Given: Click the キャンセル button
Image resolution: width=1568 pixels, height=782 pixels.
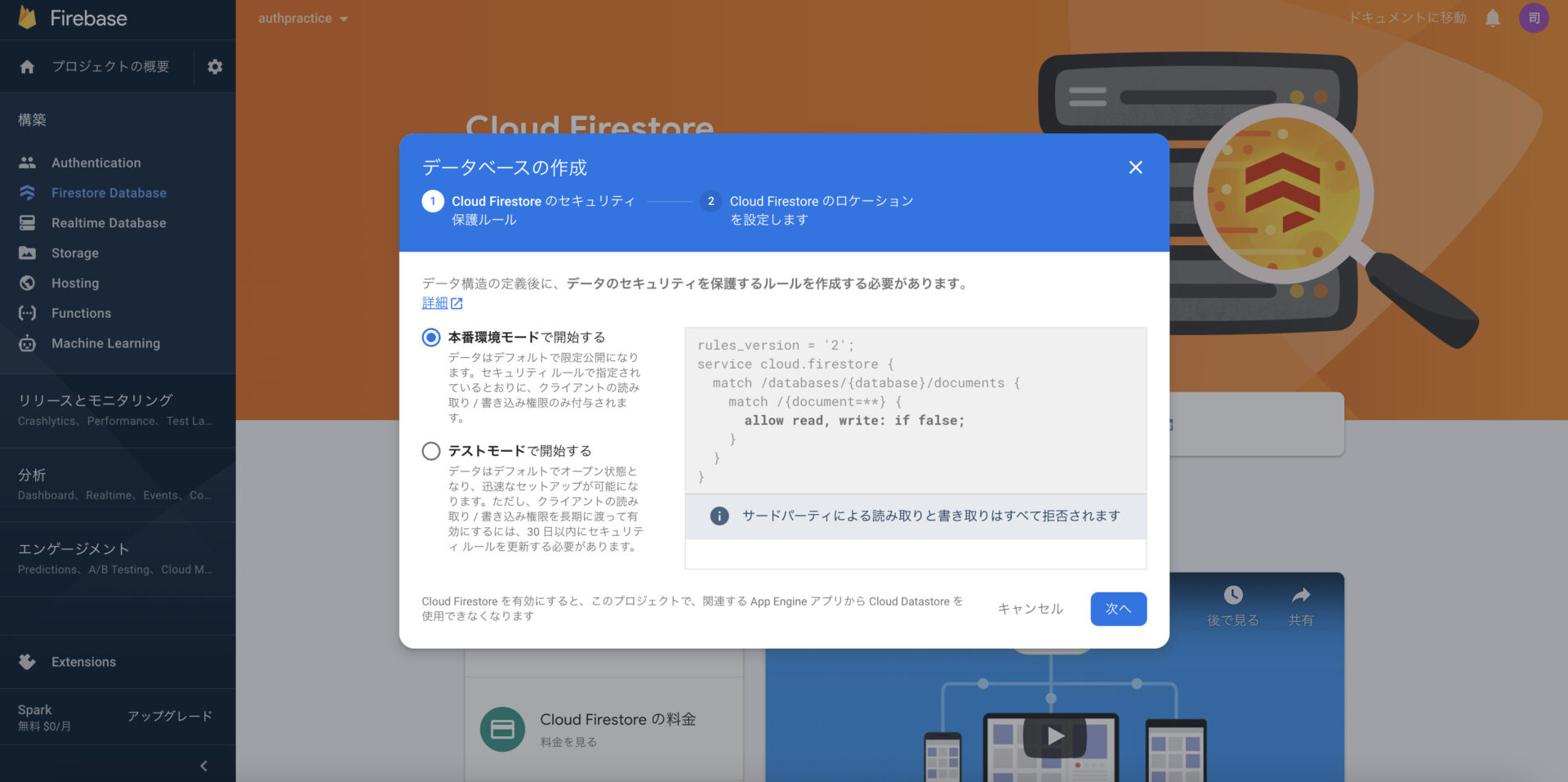Looking at the screenshot, I should pyautogui.click(x=1031, y=609).
